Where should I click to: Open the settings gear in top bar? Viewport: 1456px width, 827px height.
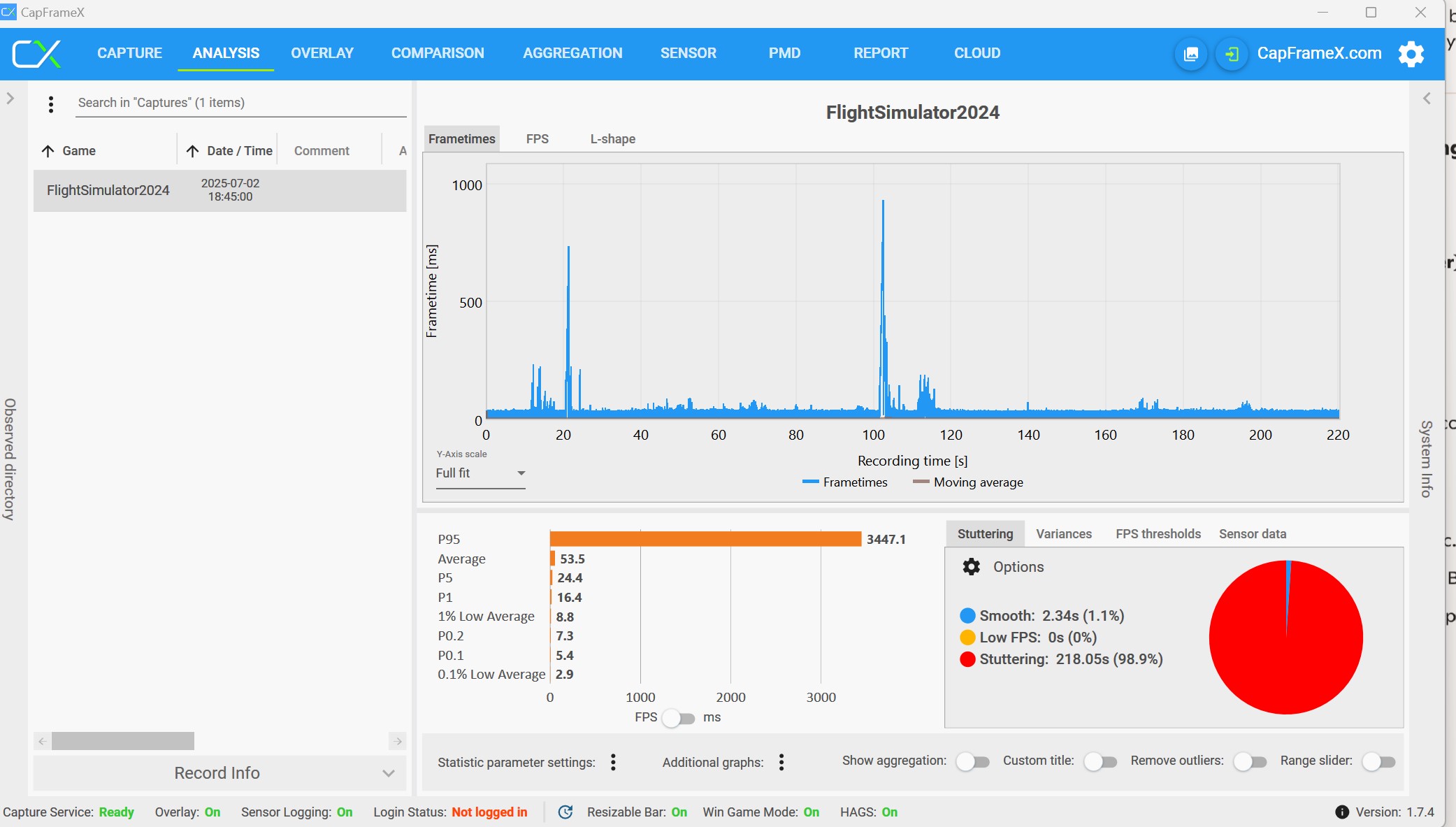[x=1411, y=54]
